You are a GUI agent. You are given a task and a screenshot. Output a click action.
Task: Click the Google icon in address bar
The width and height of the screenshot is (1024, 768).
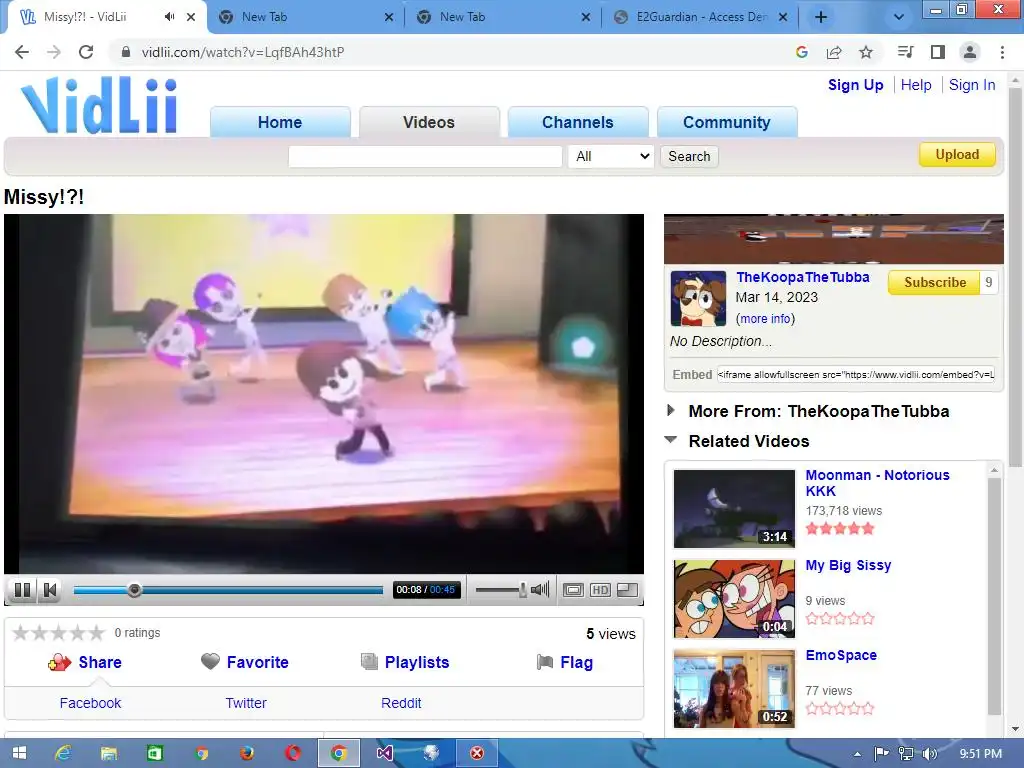pyautogui.click(x=801, y=52)
